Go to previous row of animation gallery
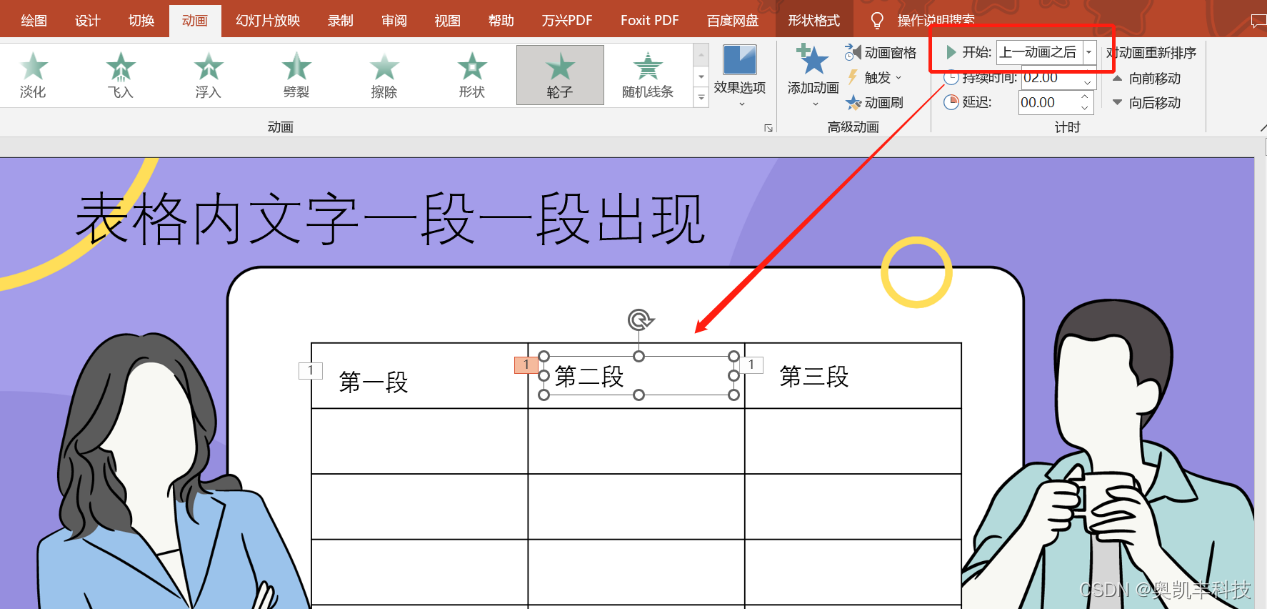Viewport: 1267px width, 609px height. click(x=701, y=54)
